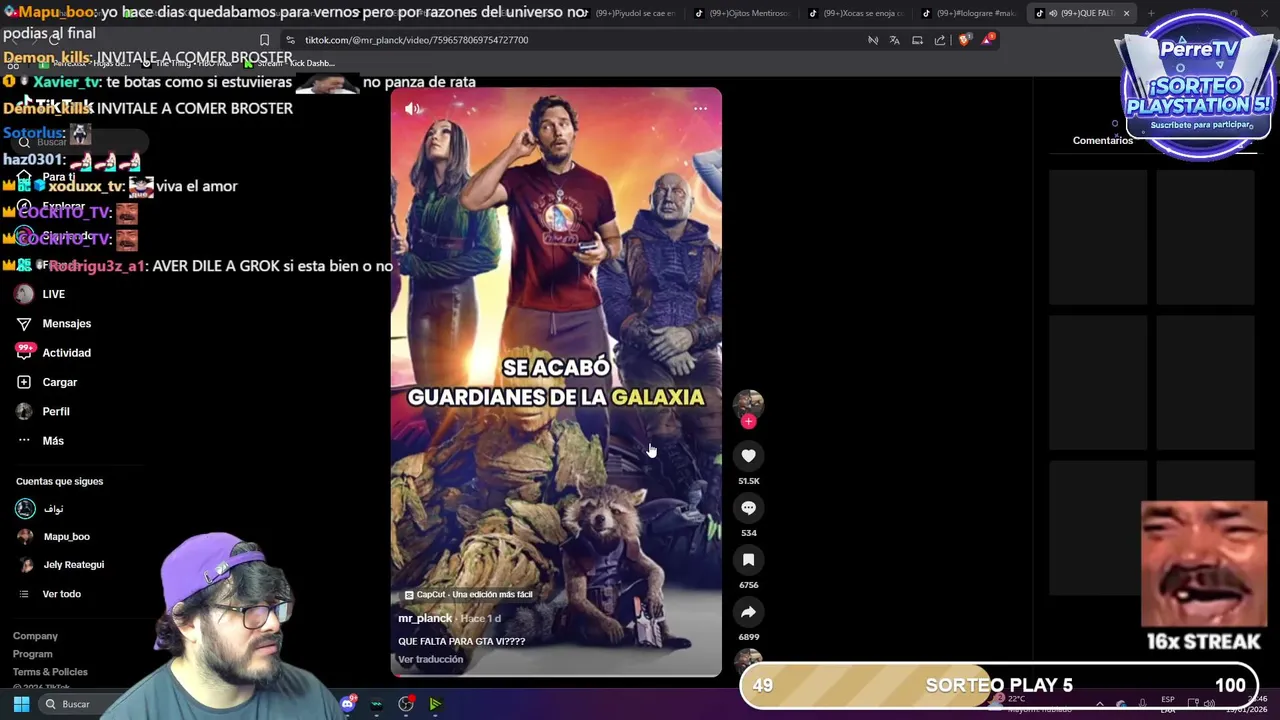Open mr_planck username on video
The height and width of the screenshot is (720, 1280).
425,618
